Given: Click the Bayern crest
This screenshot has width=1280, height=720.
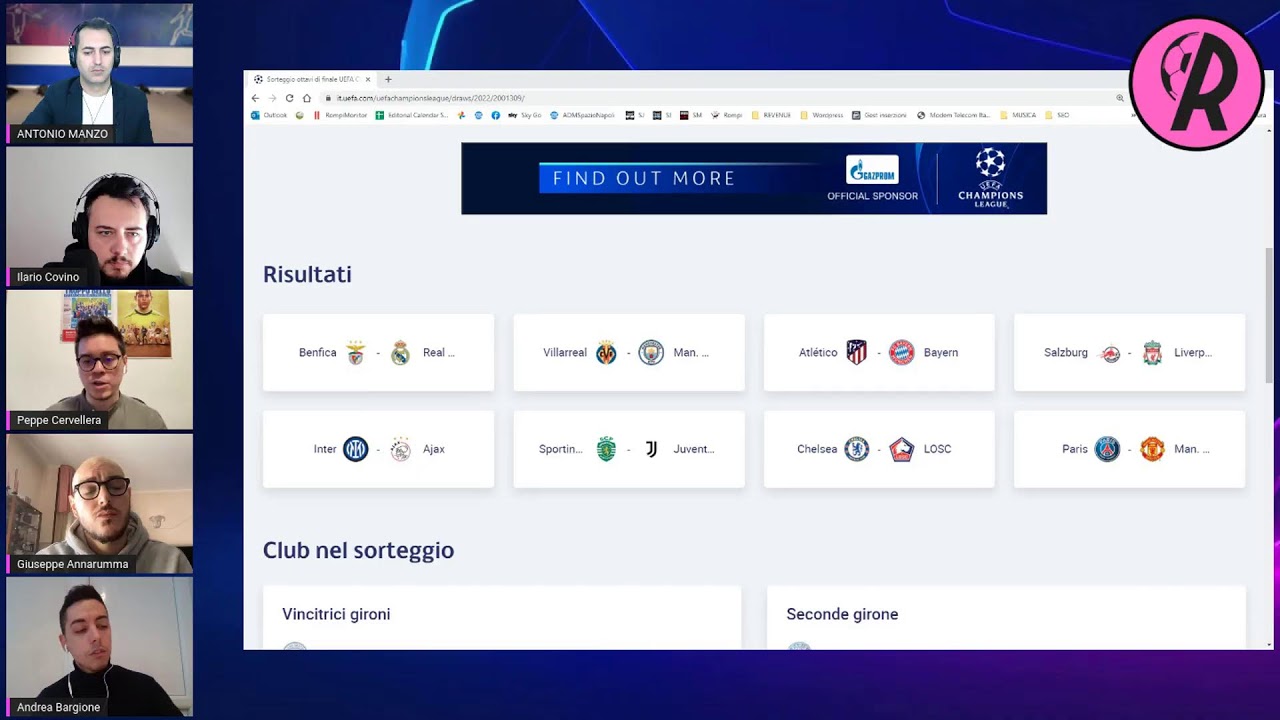Looking at the screenshot, I should [902, 352].
